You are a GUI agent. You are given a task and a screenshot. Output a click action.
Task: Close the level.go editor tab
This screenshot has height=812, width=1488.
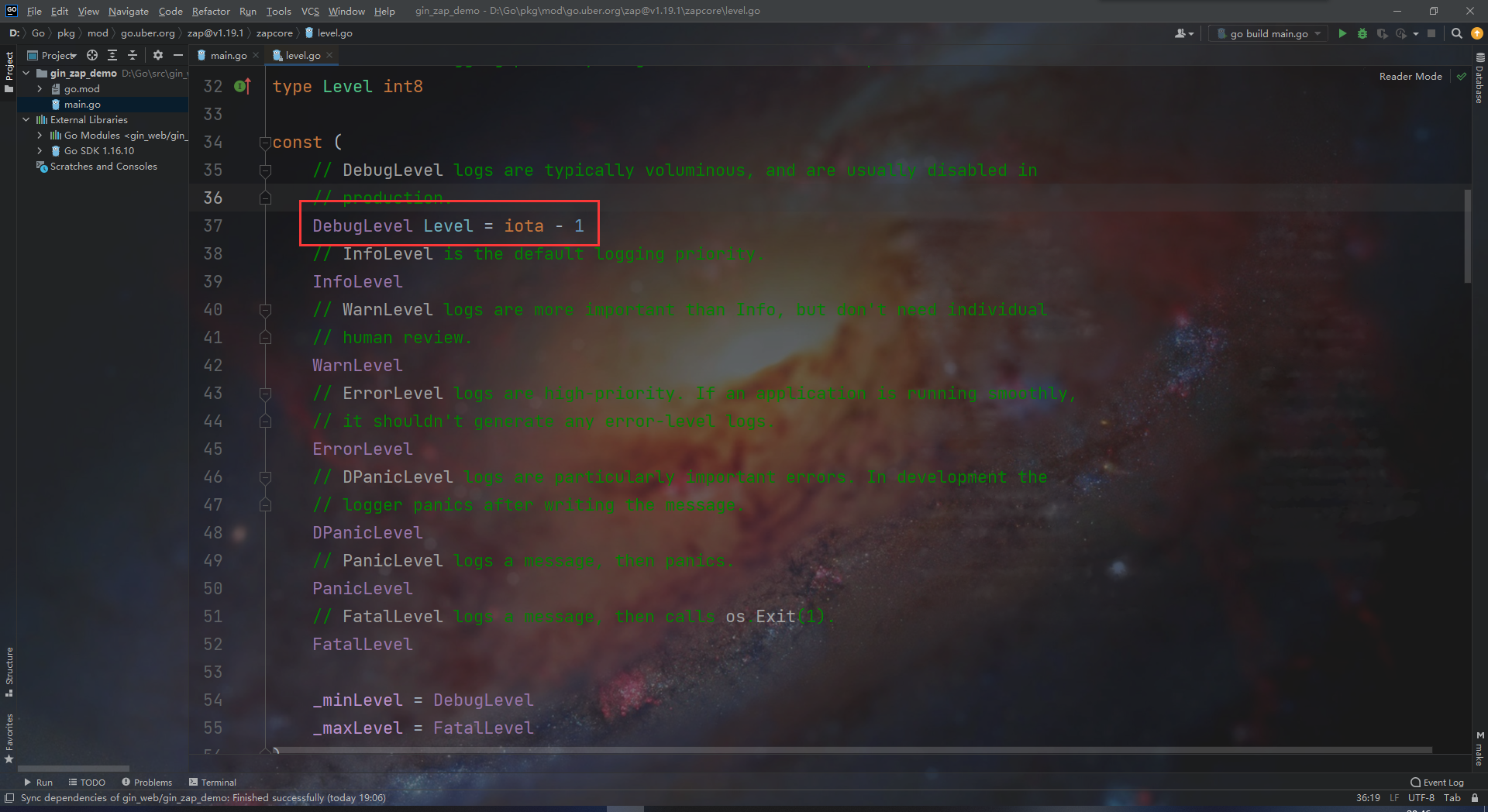[329, 55]
